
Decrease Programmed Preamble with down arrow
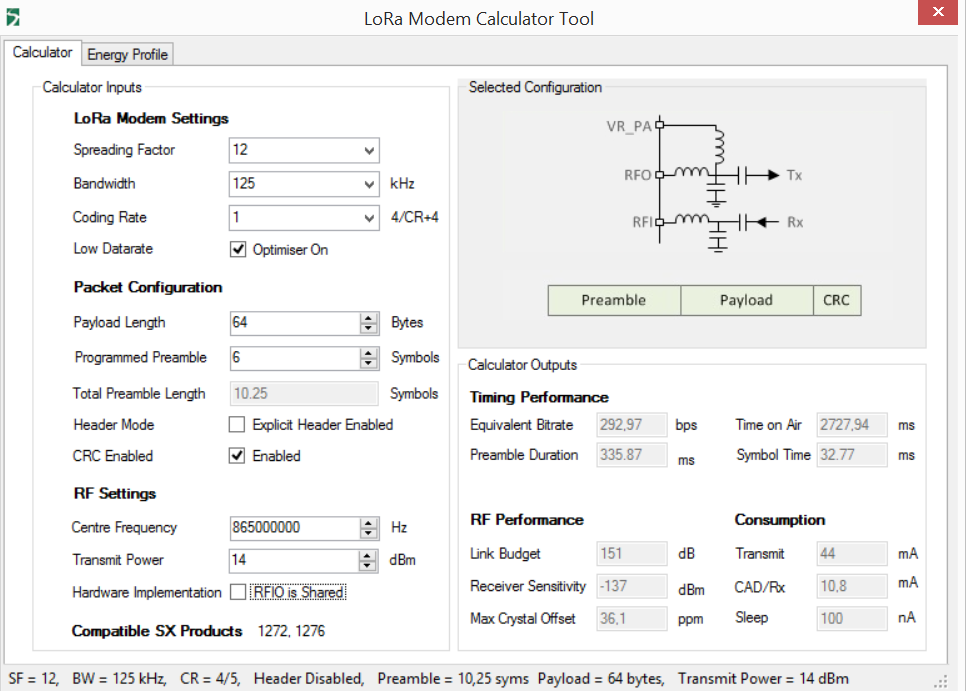[368, 363]
